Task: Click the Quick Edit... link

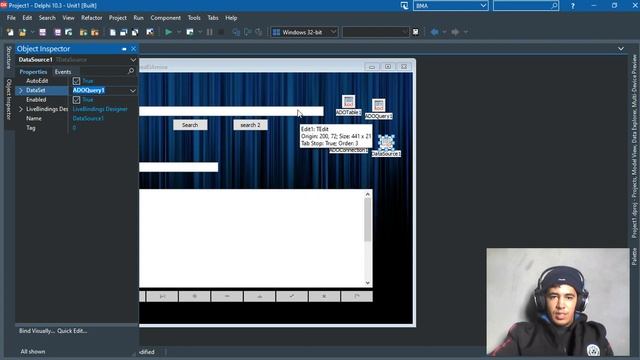Action: (x=72, y=331)
